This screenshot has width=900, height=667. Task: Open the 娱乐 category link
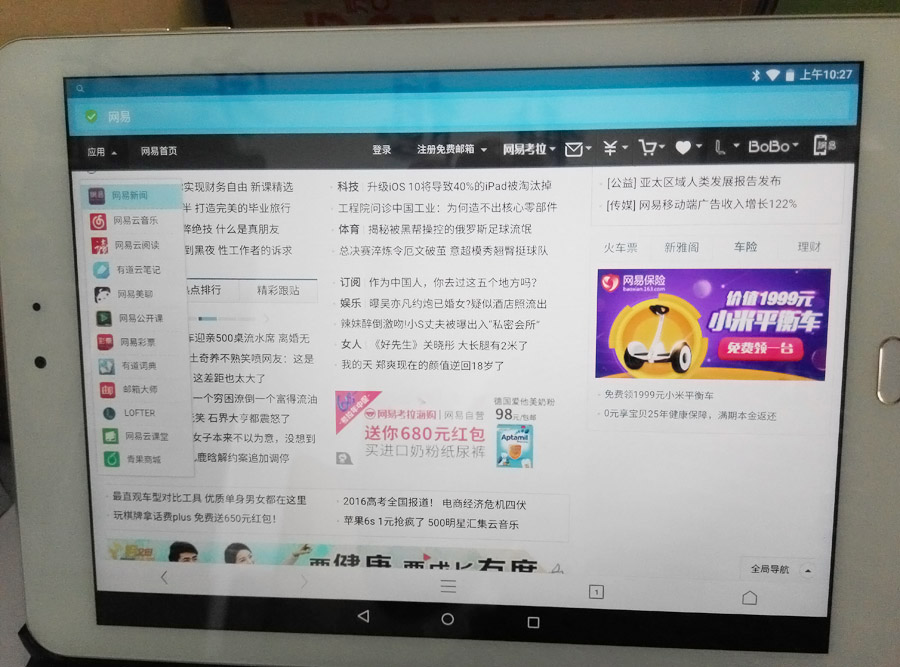click(x=350, y=303)
